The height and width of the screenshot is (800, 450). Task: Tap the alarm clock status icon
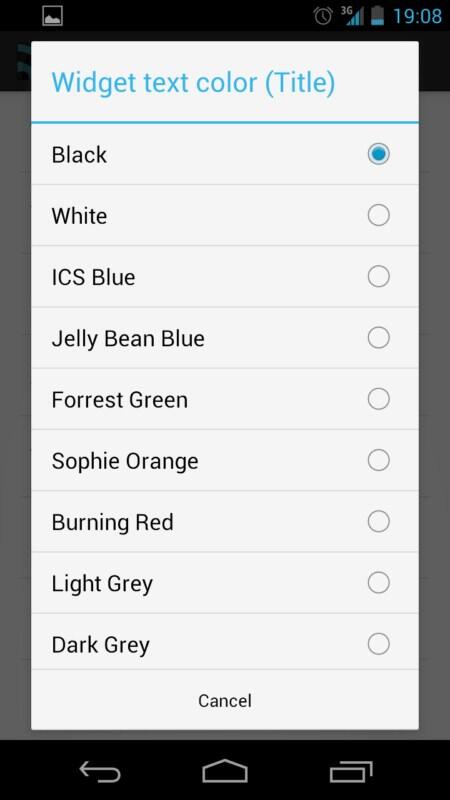[323, 16]
